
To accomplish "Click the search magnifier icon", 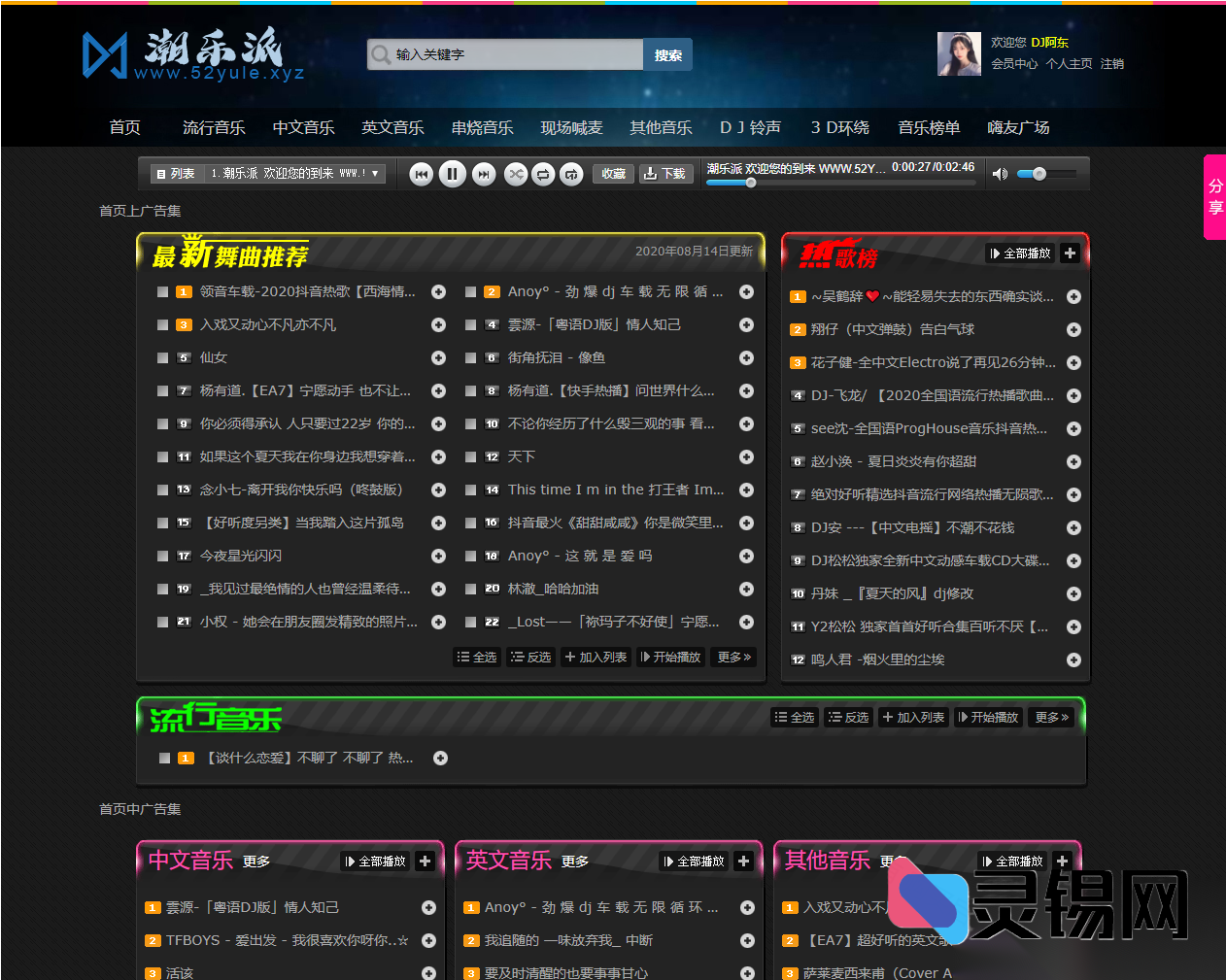I will pyautogui.click(x=381, y=54).
